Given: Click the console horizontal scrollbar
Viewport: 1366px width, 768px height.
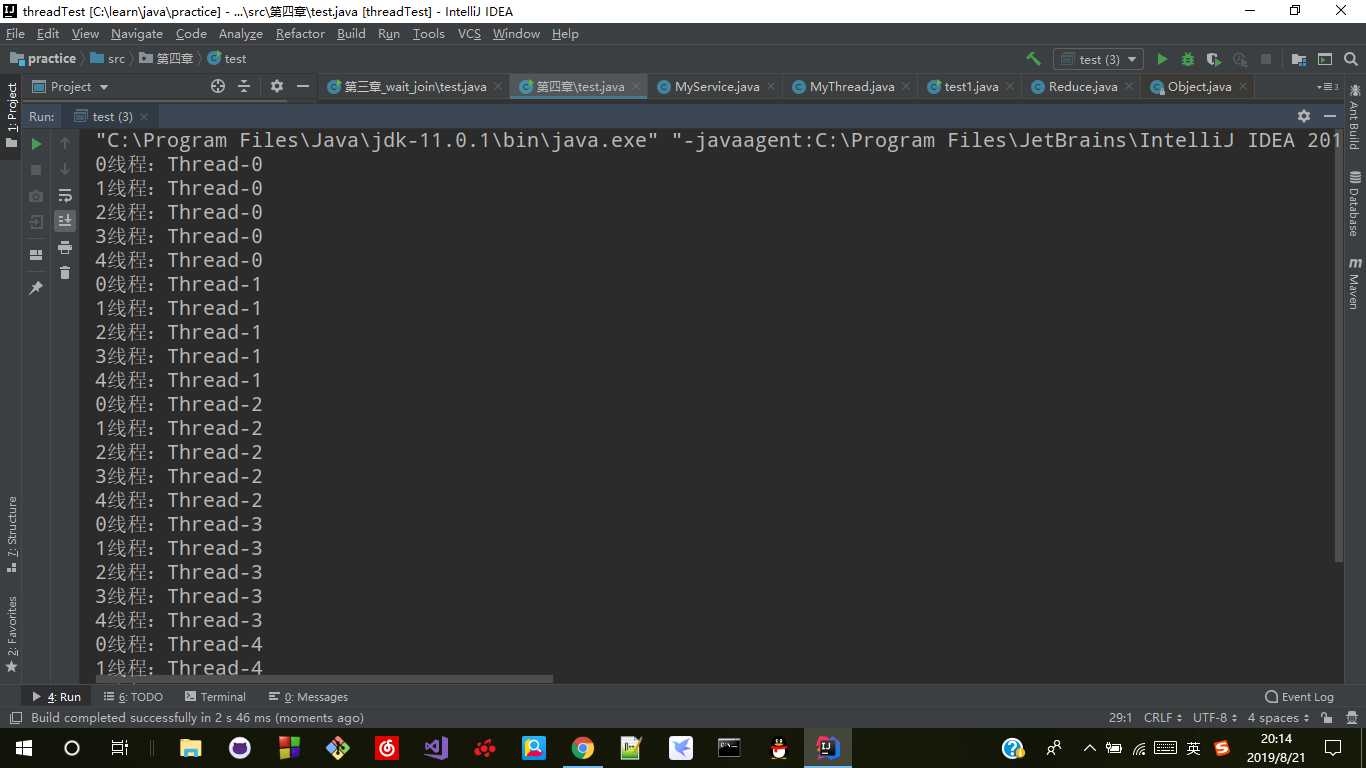Looking at the screenshot, I should 323,679.
